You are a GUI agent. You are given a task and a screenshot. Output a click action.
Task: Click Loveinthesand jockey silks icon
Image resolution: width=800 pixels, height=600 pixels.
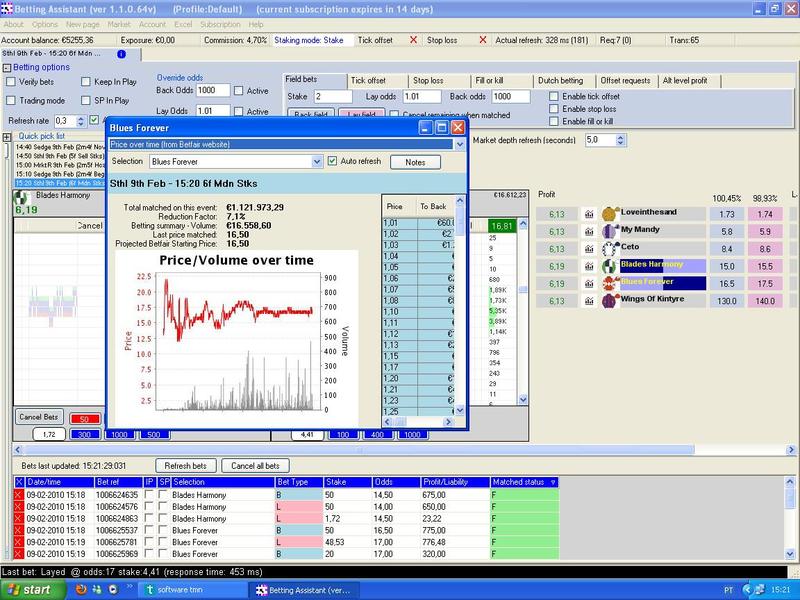[610, 214]
